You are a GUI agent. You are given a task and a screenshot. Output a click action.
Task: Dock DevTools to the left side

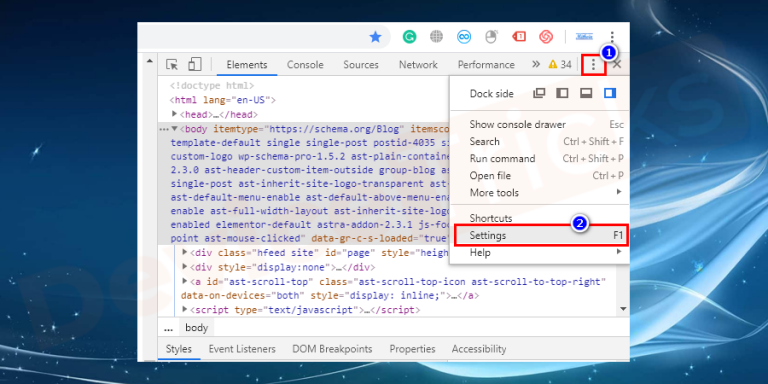562,93
